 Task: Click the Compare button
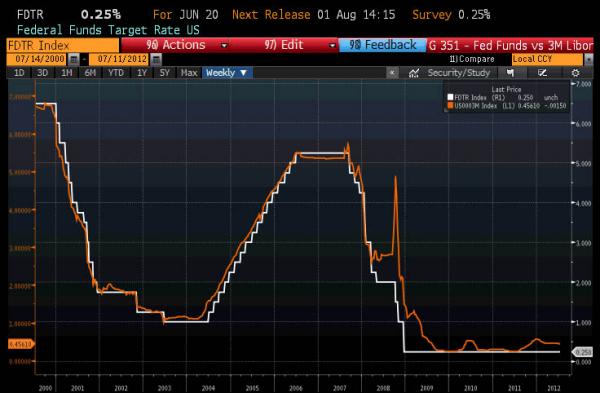tap(472, 59)
